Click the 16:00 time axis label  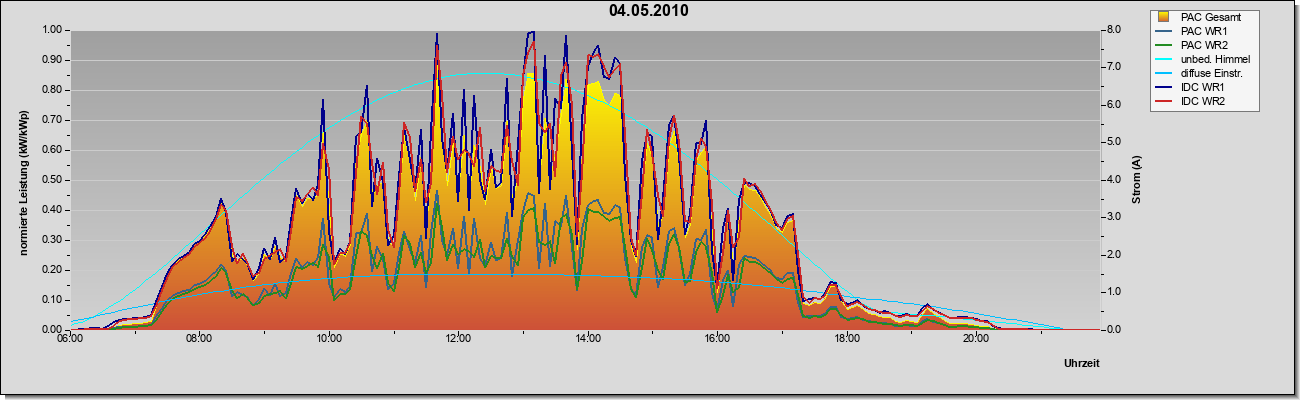(717, 339)
